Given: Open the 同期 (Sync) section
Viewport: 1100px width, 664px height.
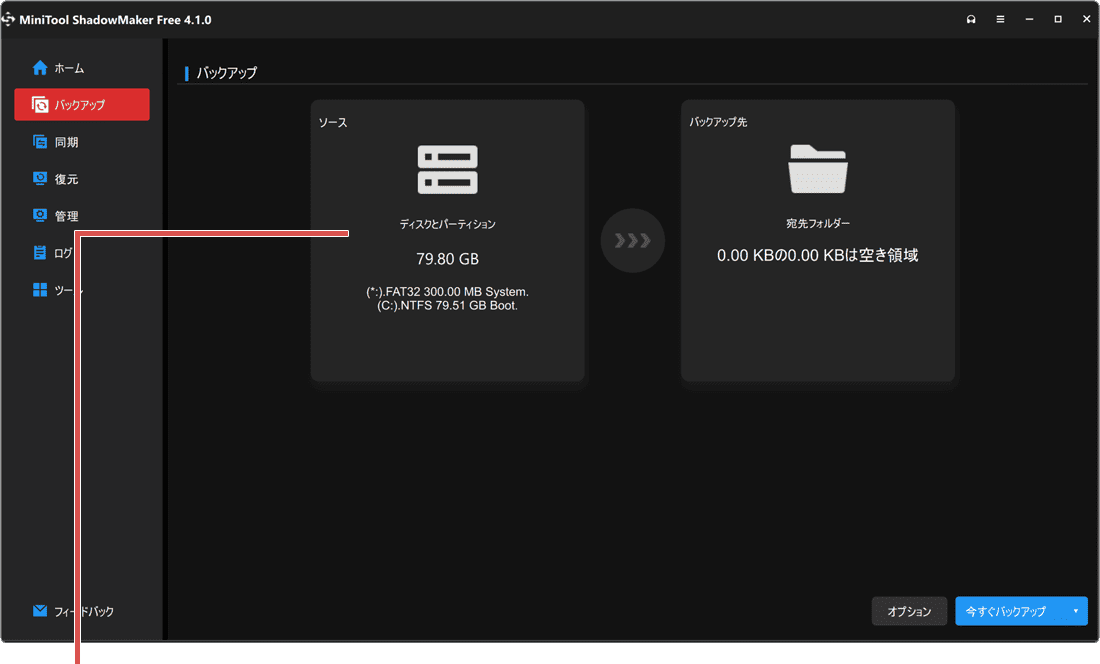Looking at the screenshot, I should (60, 141).
